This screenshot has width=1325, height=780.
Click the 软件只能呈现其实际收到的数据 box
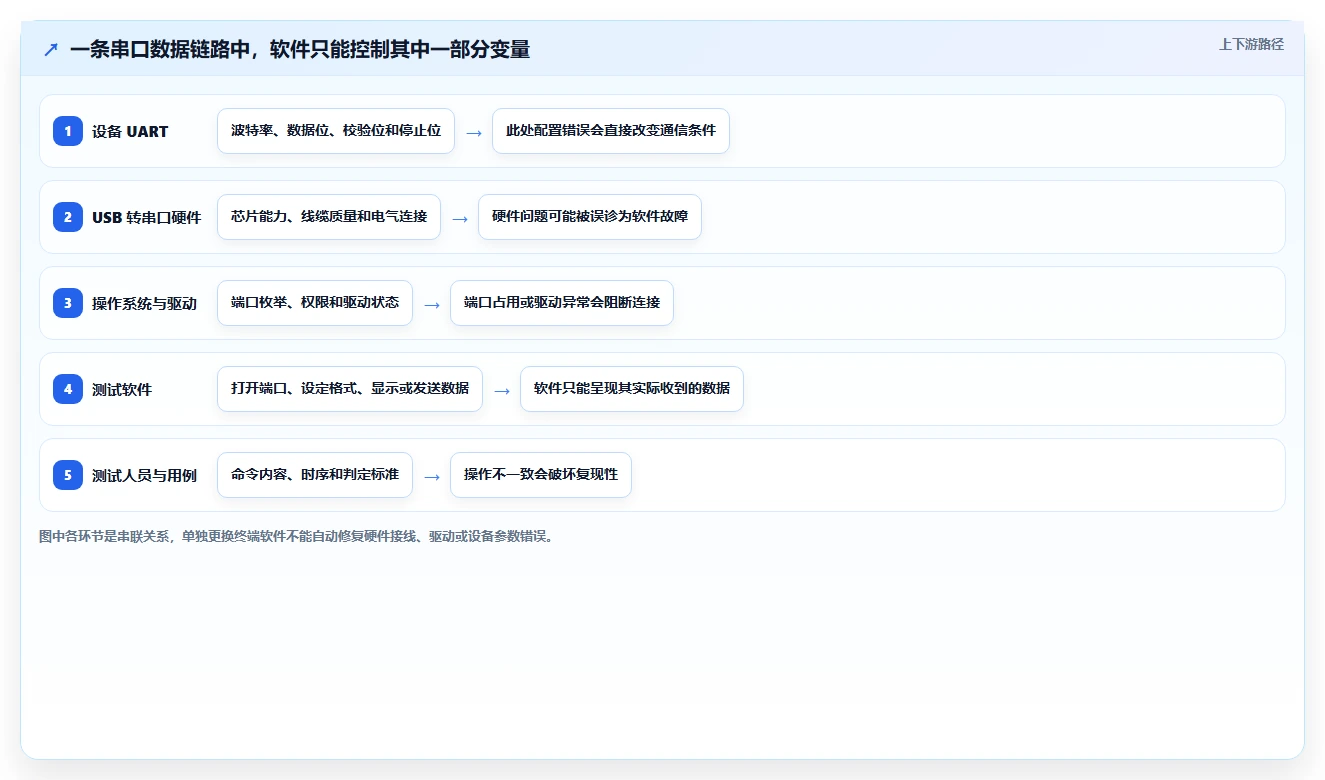[632, 389]
